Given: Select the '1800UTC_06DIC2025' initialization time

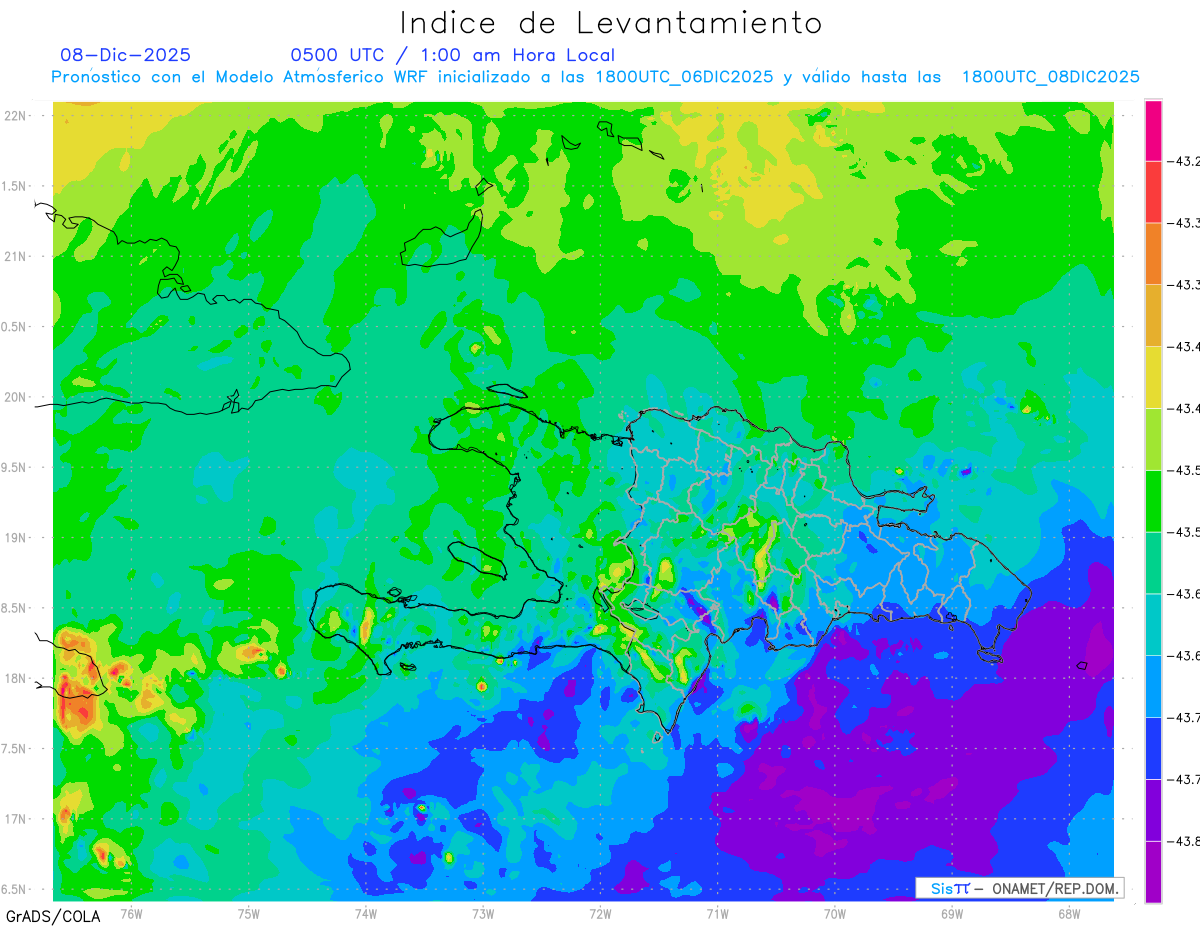Looking at the screenshot, I should point(685,77).
